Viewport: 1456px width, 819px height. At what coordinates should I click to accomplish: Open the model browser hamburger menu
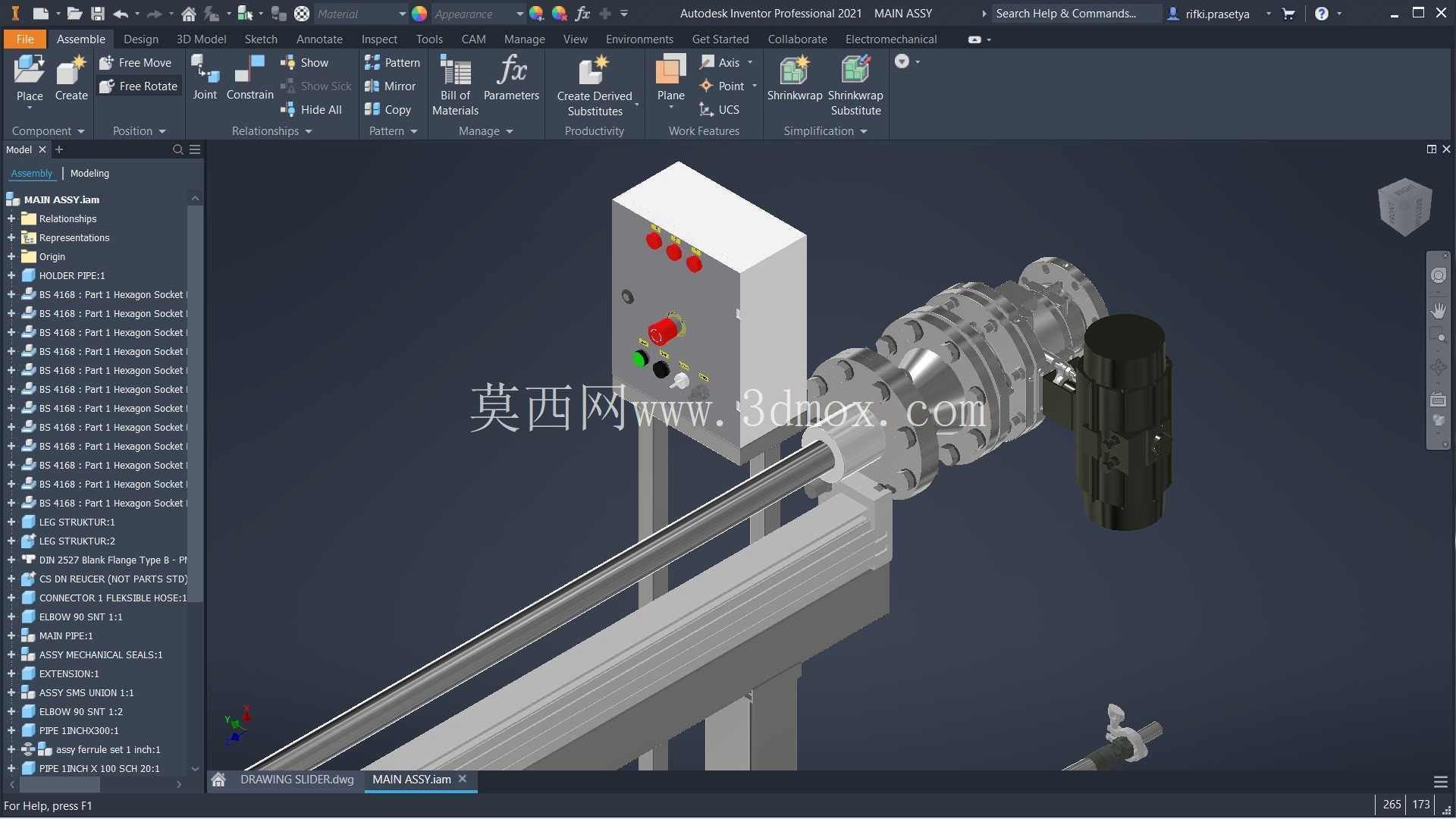[195, 150]
